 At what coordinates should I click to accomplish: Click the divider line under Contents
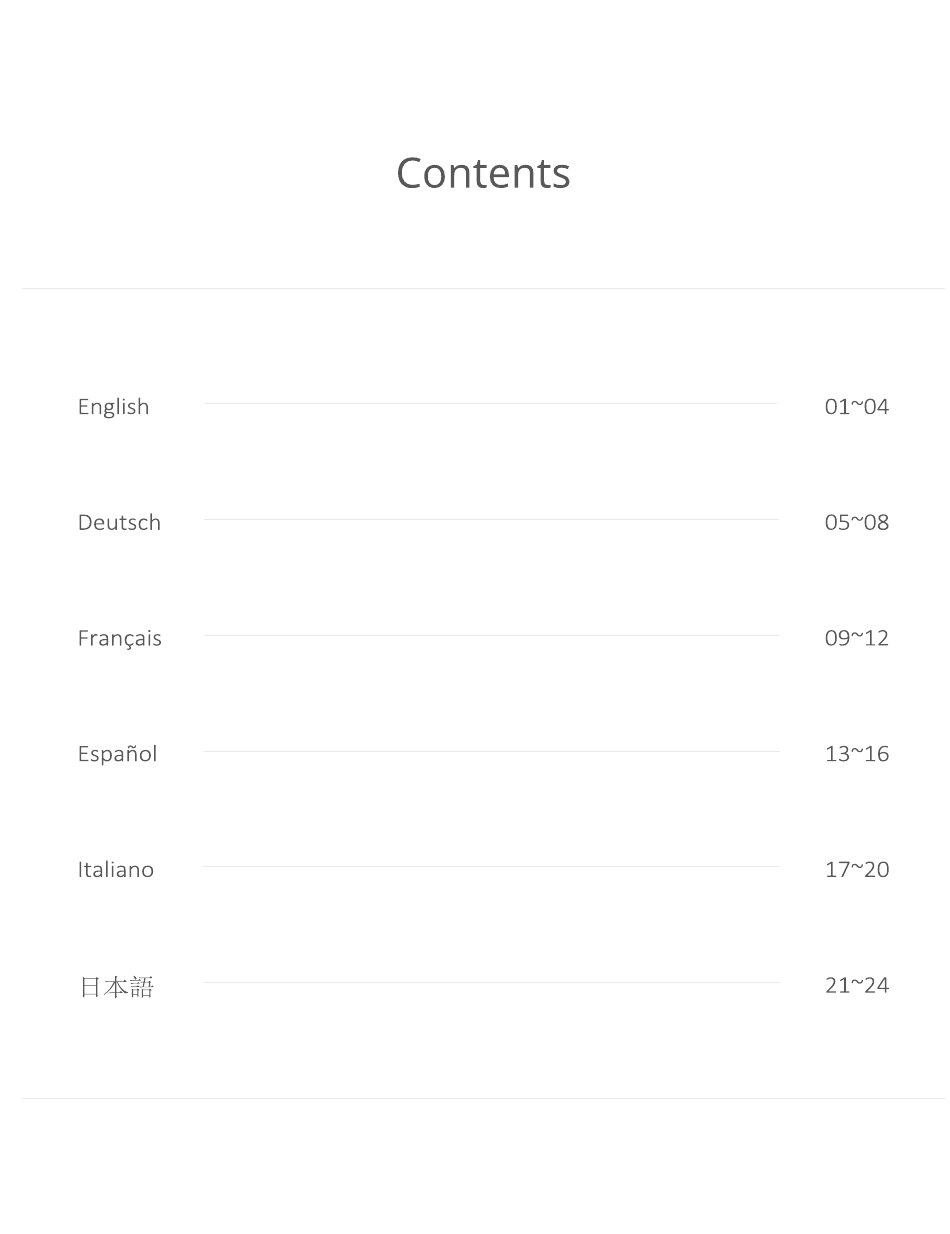coord(483,289)
